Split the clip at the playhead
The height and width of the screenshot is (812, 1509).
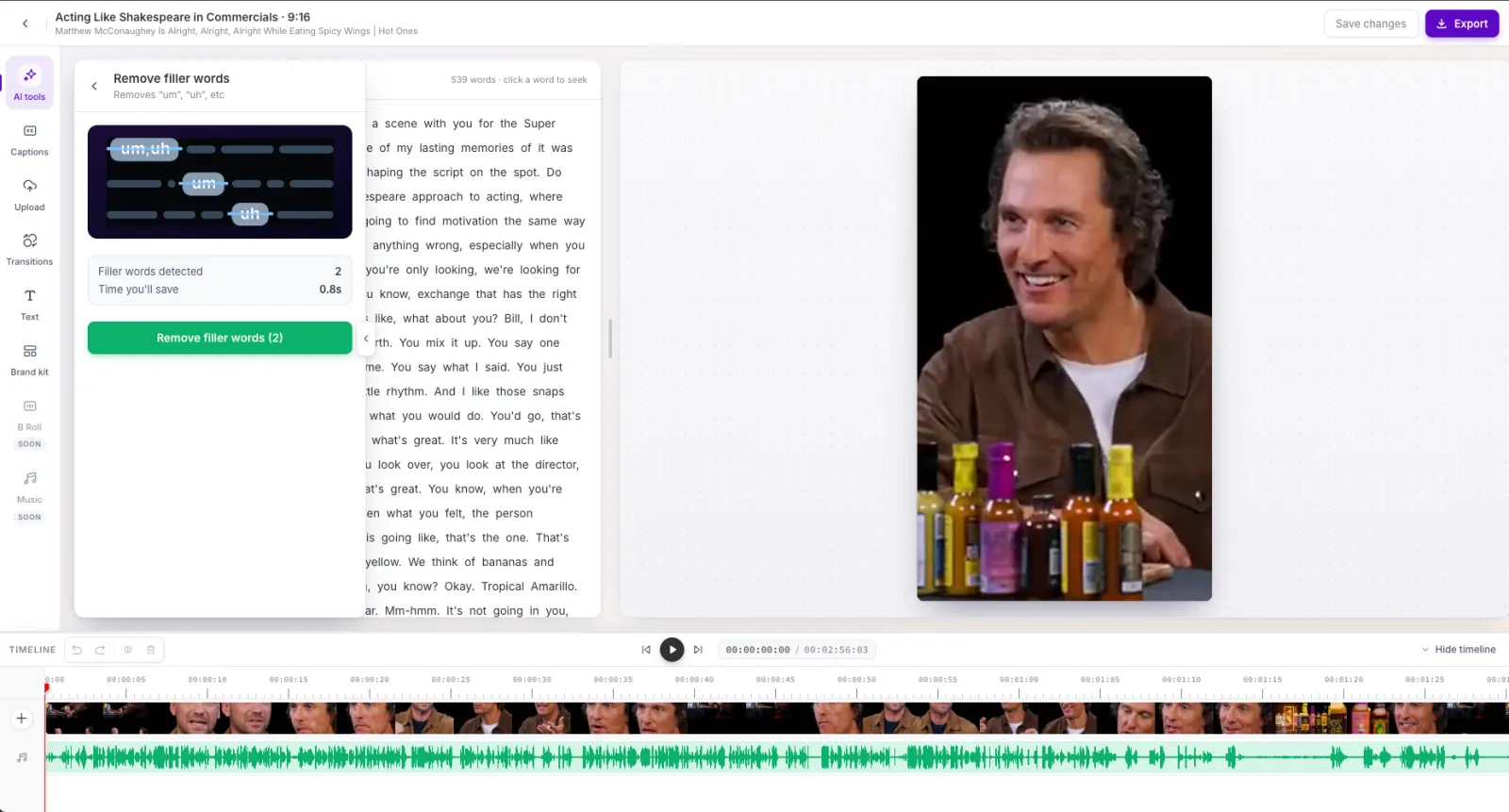pyautogui.click(x=127, y=650)
